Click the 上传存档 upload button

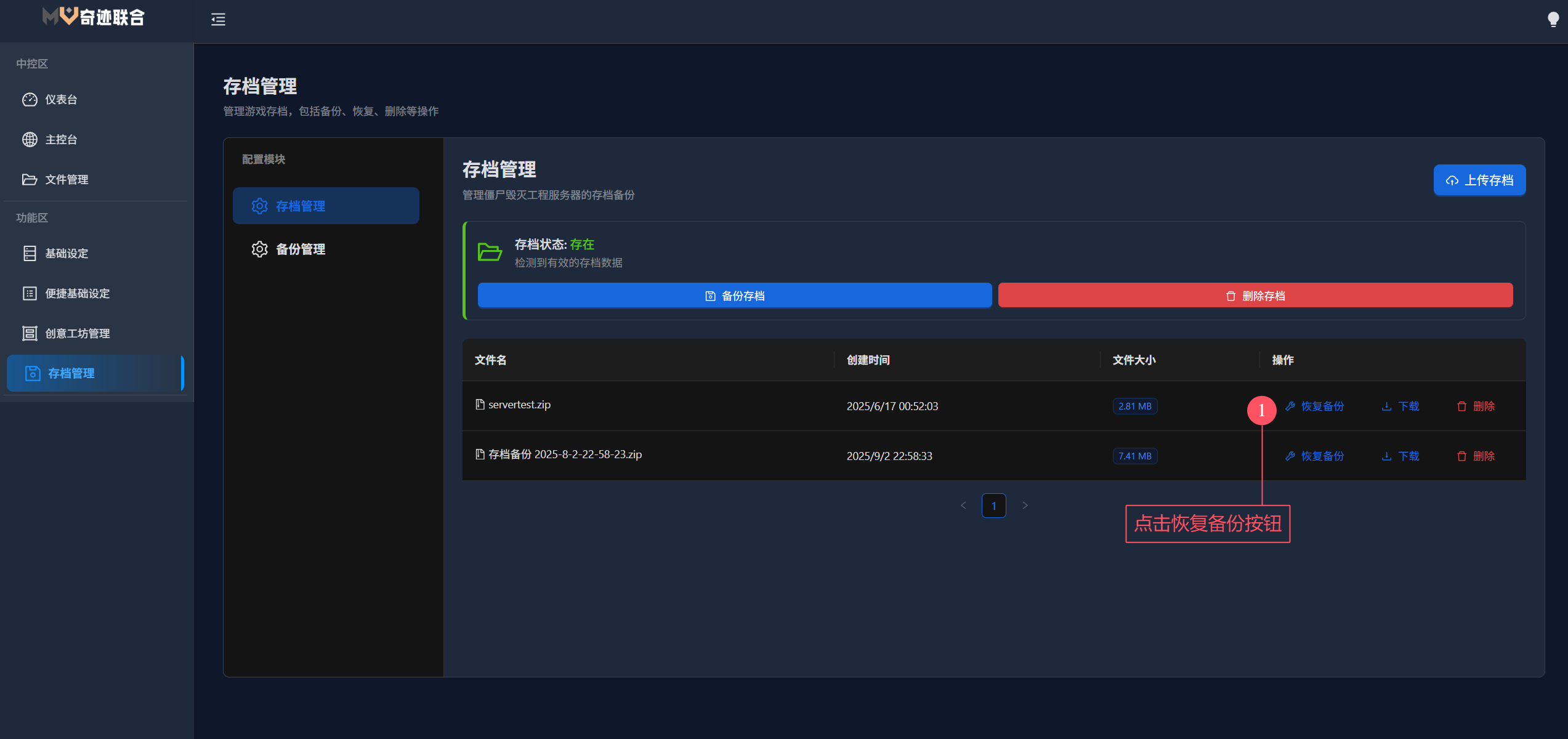click(x=1480, y=180)
